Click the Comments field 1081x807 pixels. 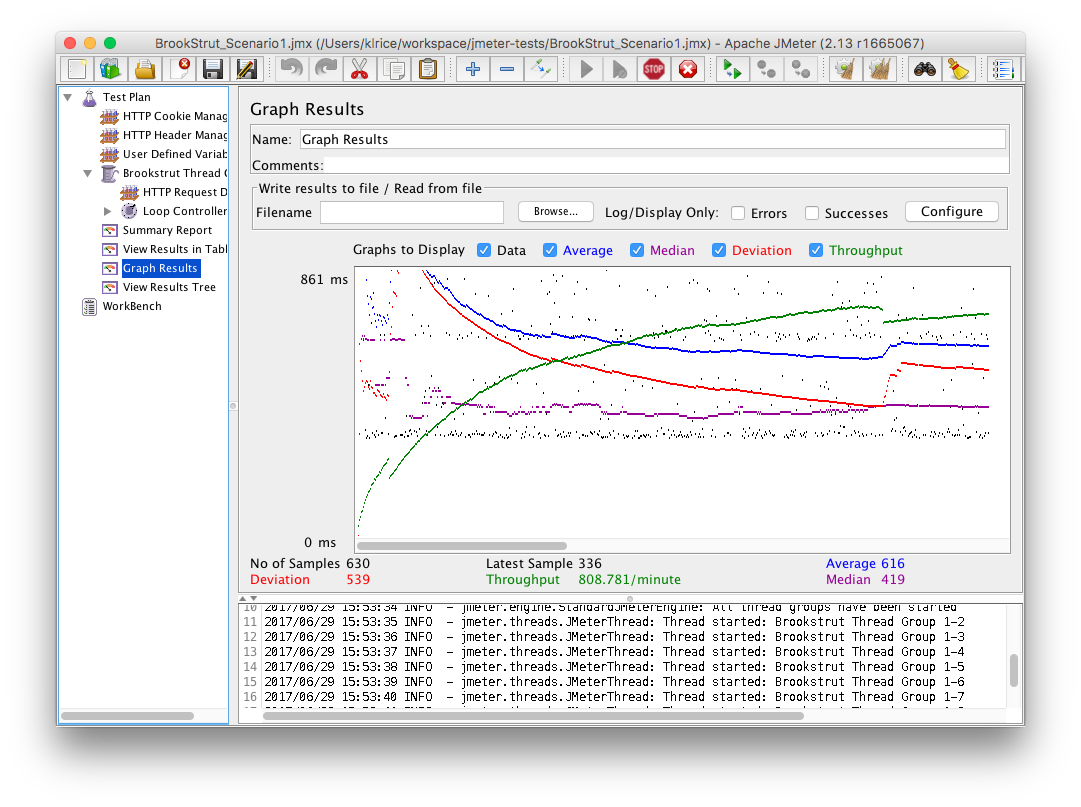pos(665,165)
